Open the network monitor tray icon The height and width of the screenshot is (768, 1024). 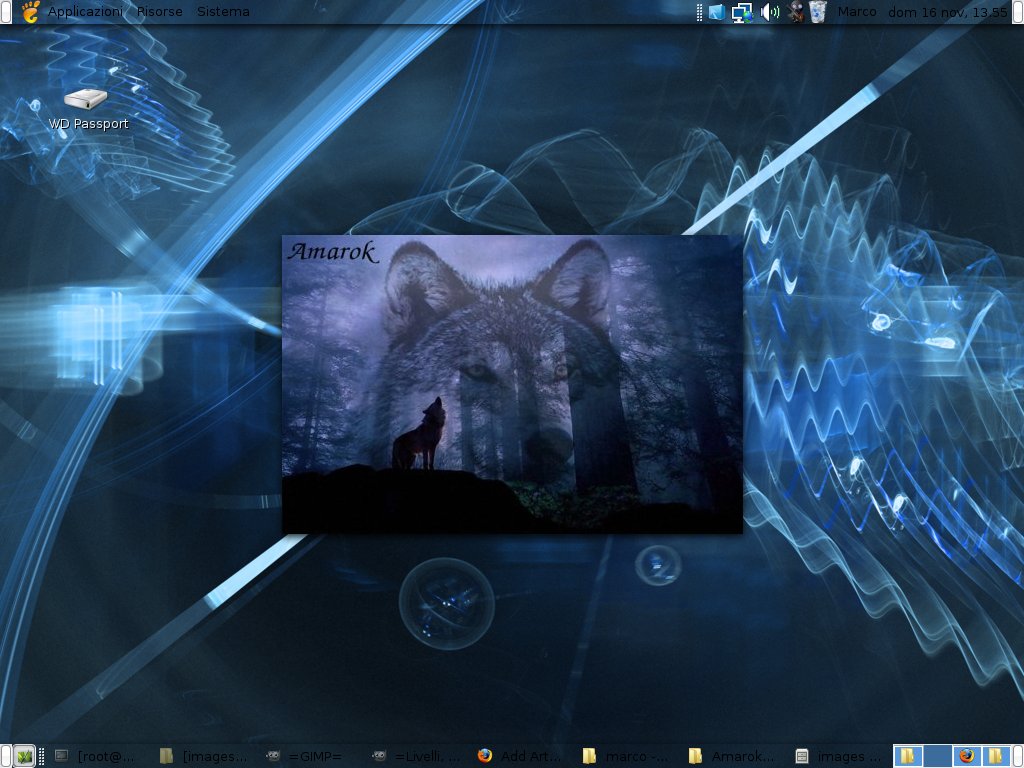(742, 12)
